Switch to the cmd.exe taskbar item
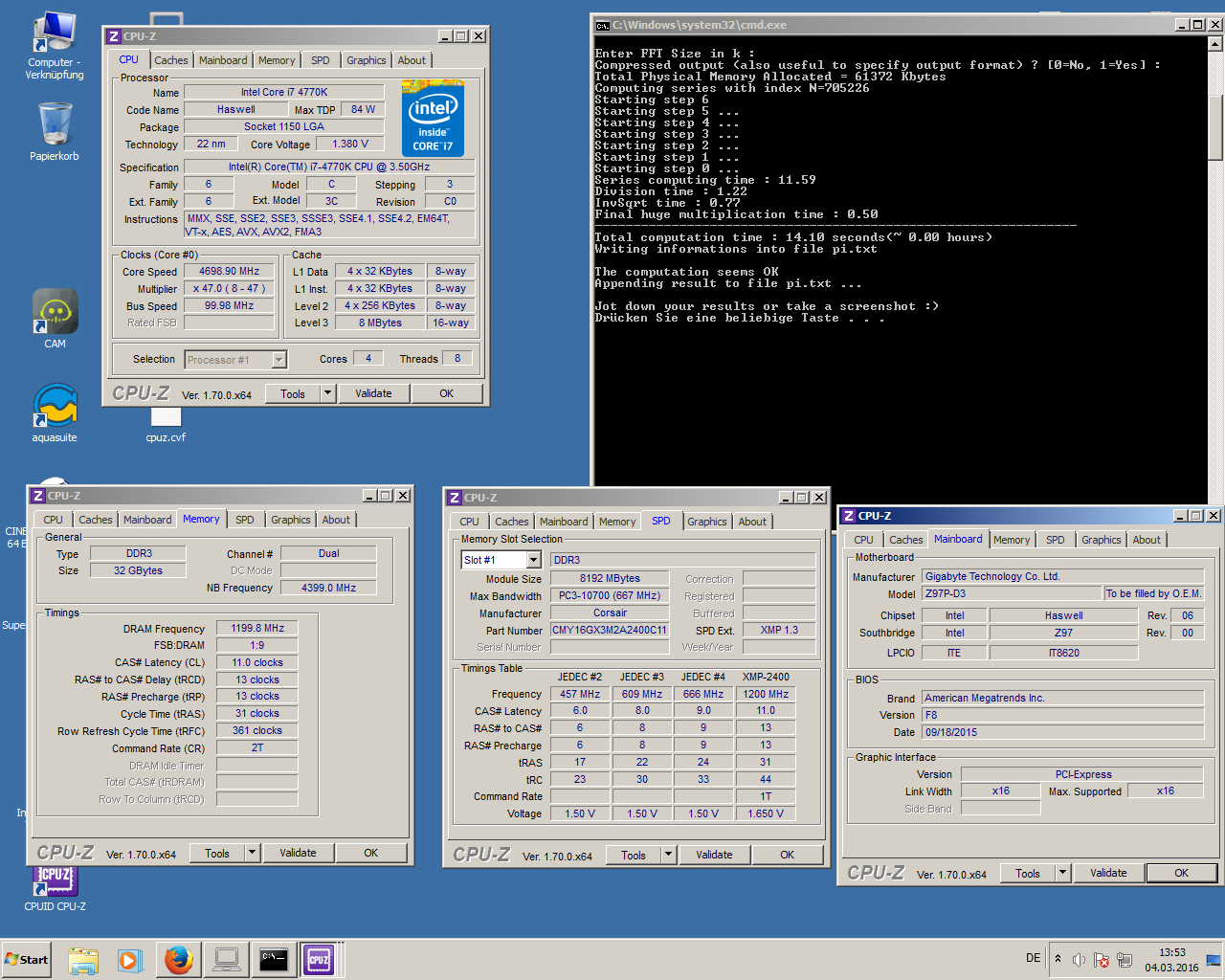Viewport: 1225px width, 980px height. [274, 960]
